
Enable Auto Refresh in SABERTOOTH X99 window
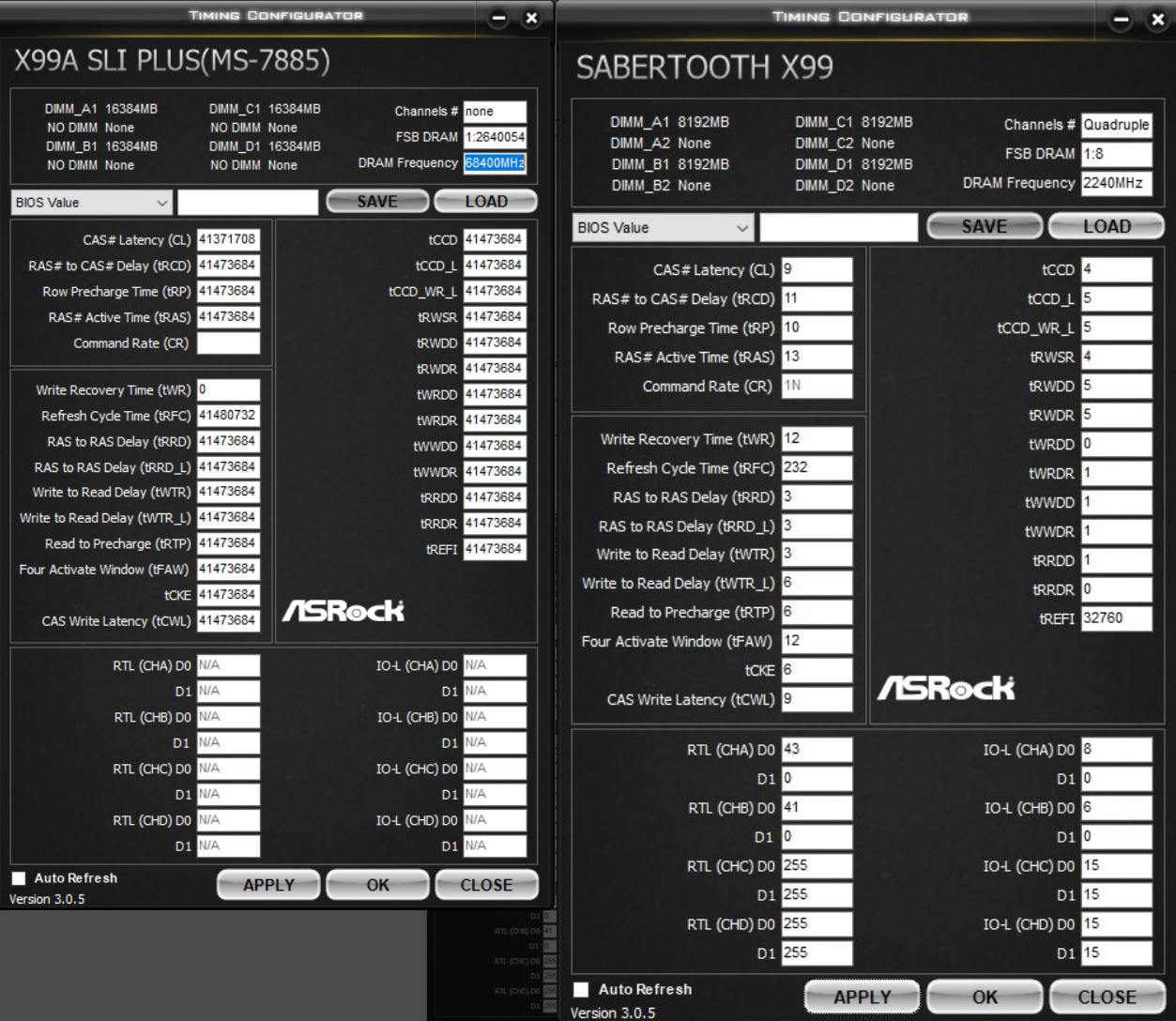[x=581, y=989]
